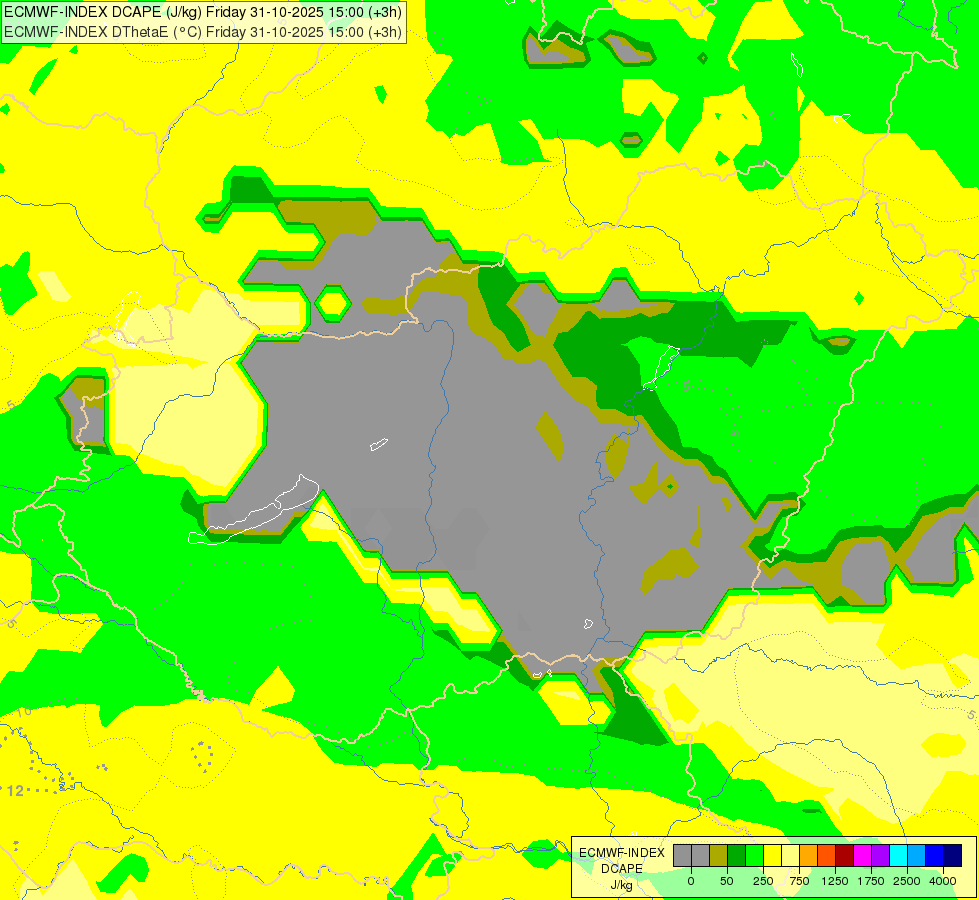Select the legend value 250

click(763, 881)
